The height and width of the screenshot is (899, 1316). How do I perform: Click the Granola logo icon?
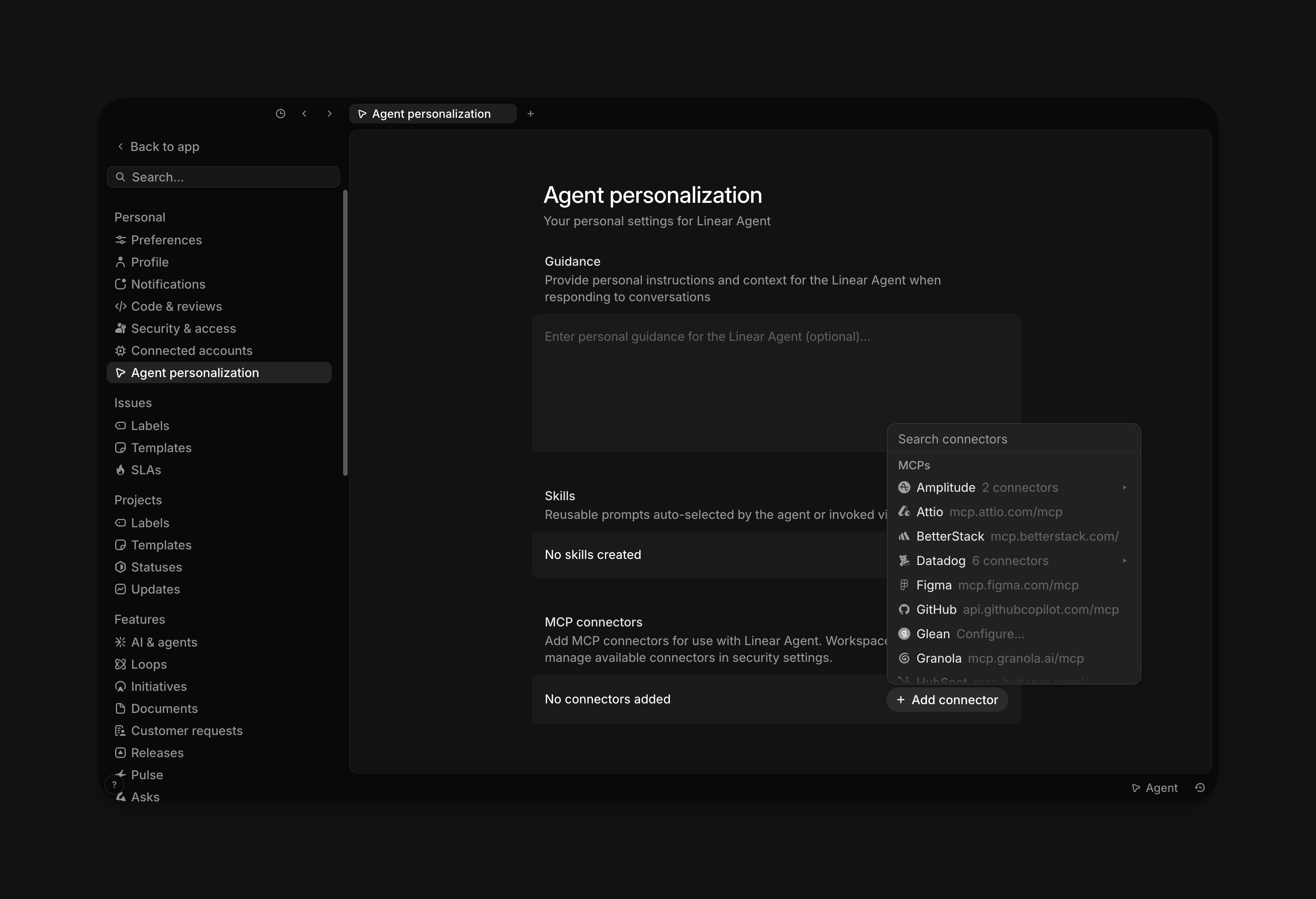click(x=904, y=658)
